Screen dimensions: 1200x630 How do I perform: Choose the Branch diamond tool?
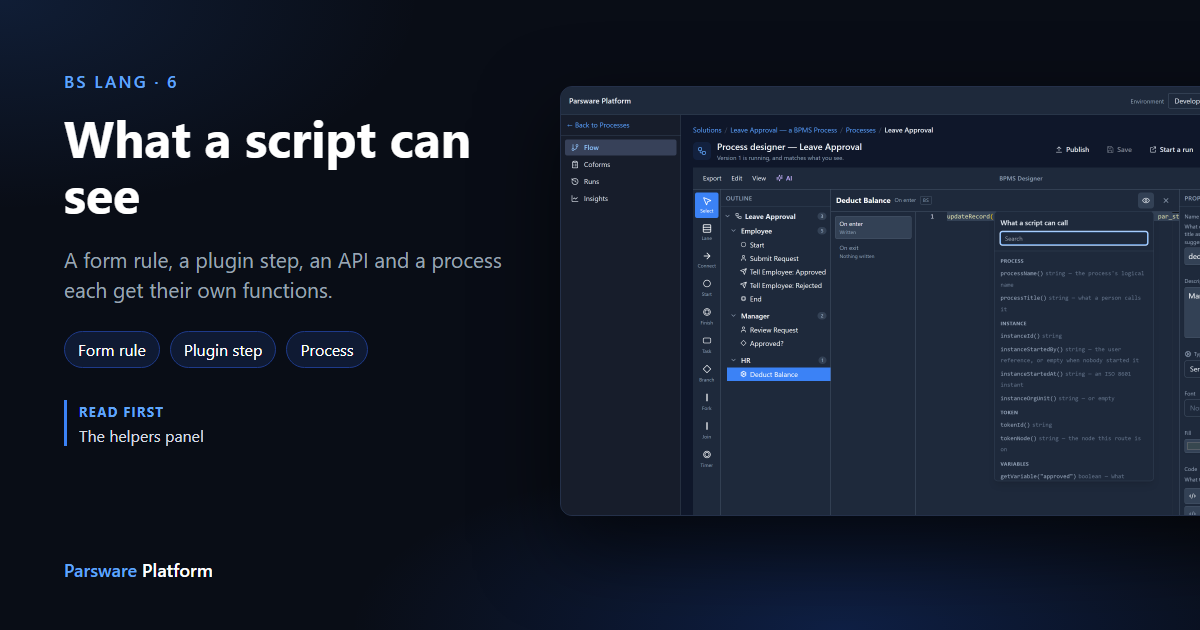(x=707, y=373)
